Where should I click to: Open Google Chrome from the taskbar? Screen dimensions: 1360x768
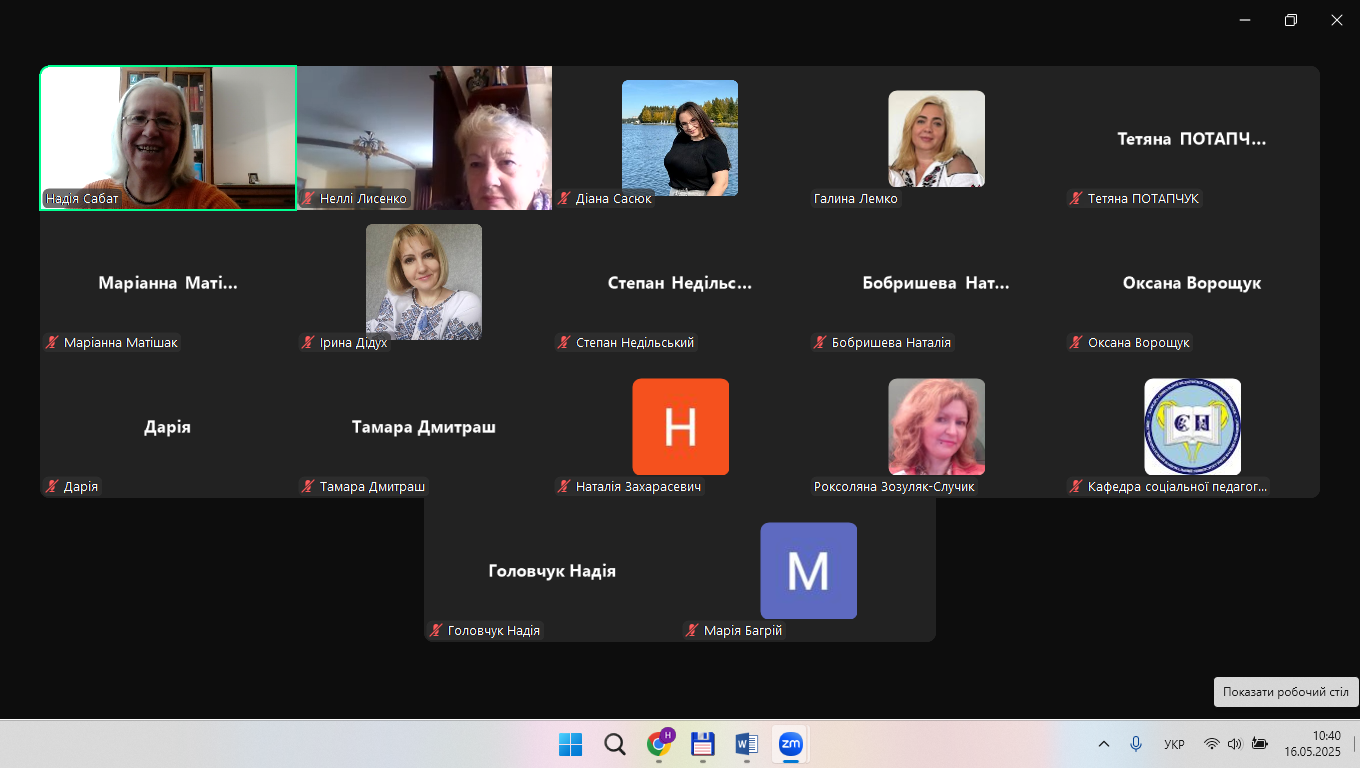tap(659, 744)
